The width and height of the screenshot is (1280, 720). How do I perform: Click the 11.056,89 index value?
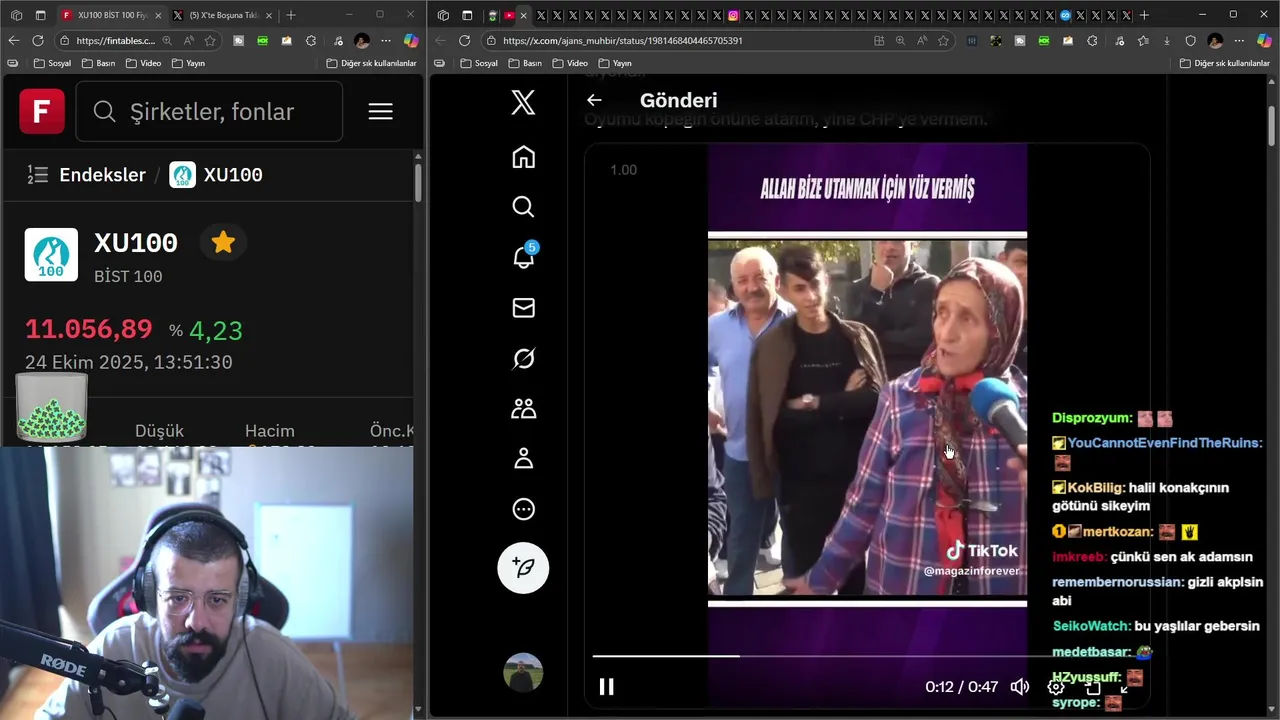tap(88, 329)
